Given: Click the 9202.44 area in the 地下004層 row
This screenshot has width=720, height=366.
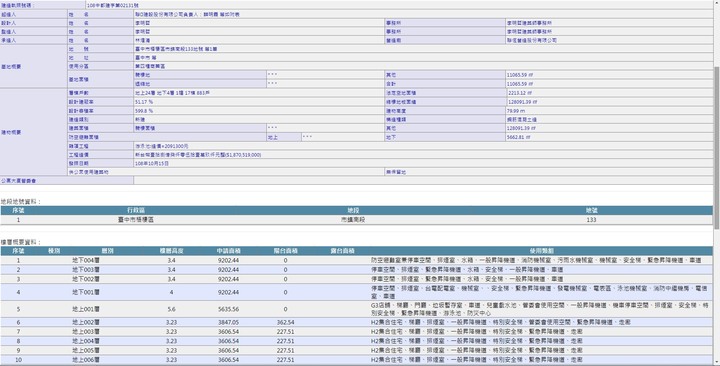Looking at the screenshot, I should pyautogui.click(x=228, y=260).
